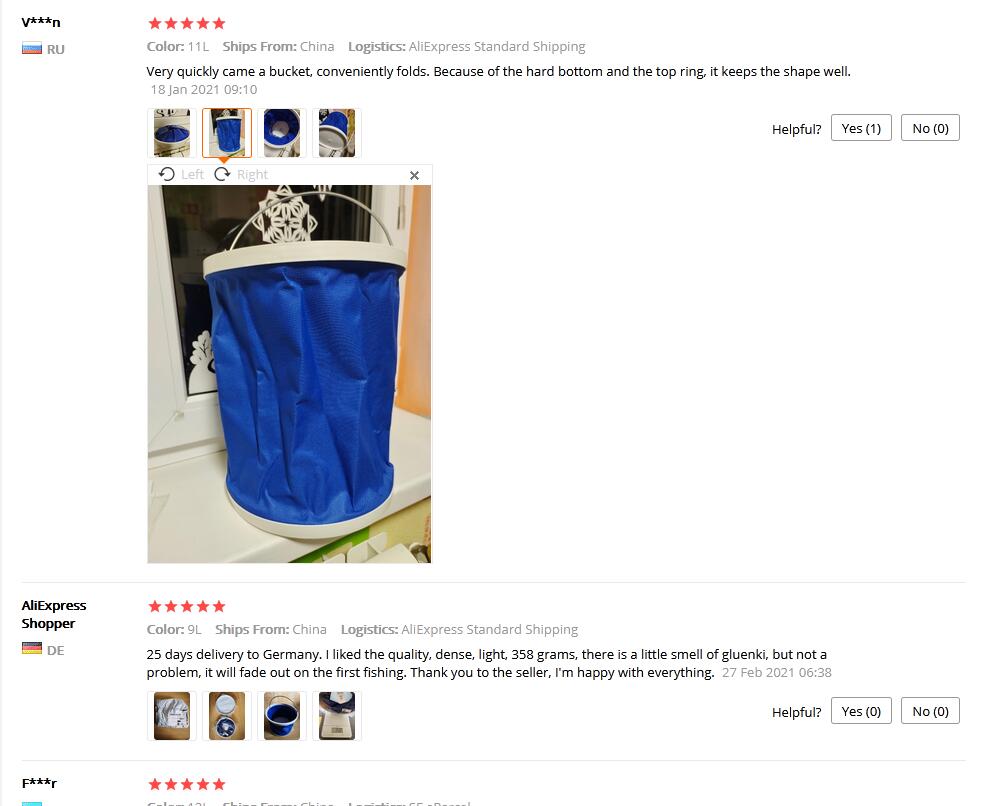Open fourth thumbnail in V***n's review
Image resolution: width=983 pixels, height=806 pixels.
pos(337,133)
